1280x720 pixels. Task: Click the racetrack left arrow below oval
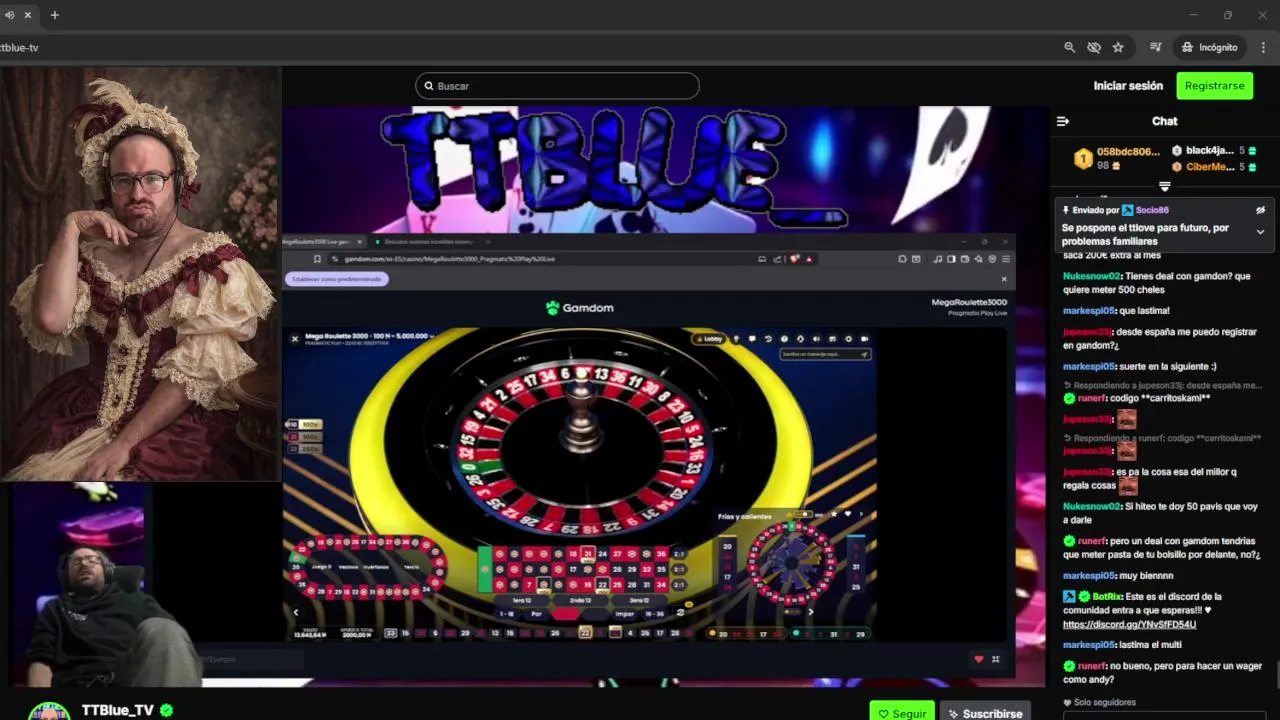click(x=295, y=612)
